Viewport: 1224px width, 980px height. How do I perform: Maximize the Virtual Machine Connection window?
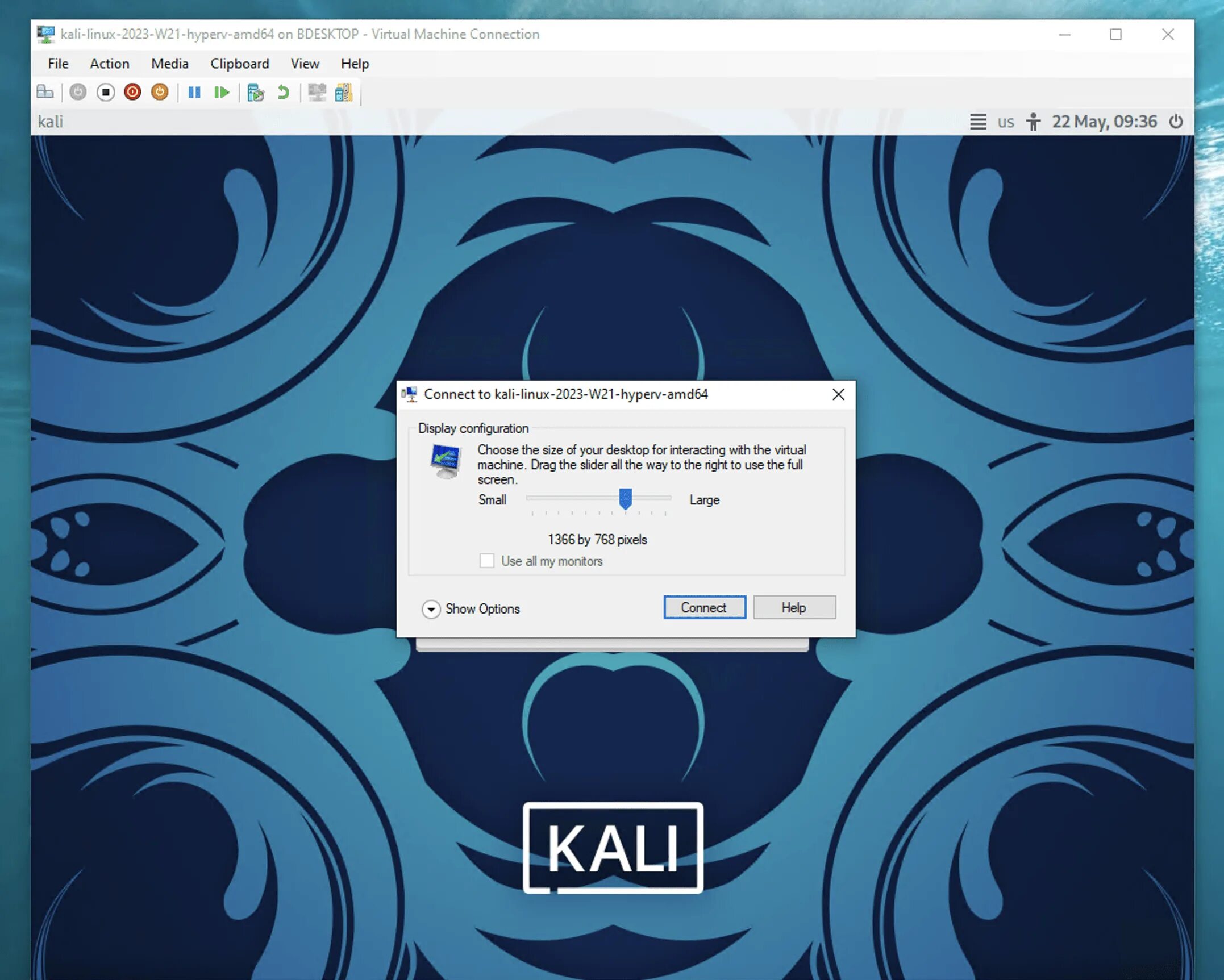[1116, 35]
